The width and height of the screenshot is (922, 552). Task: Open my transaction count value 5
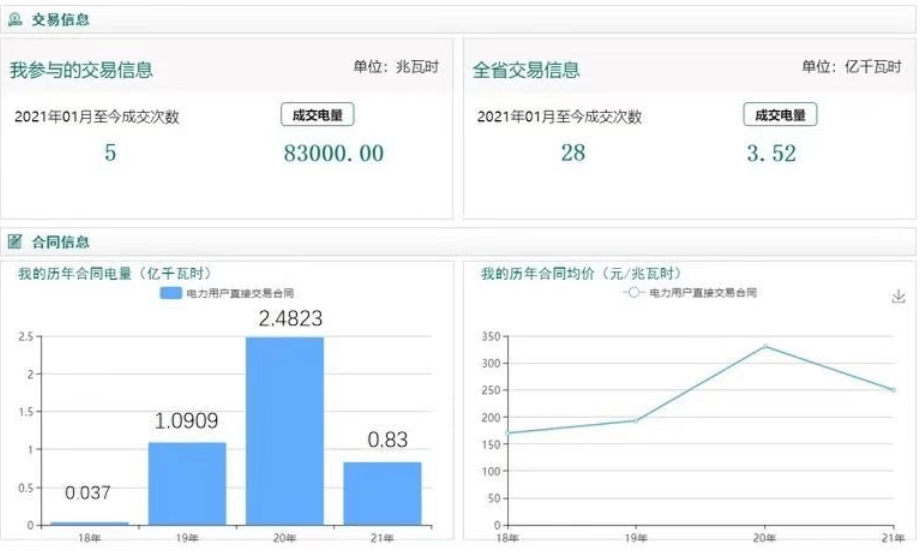tap(110, 153)
